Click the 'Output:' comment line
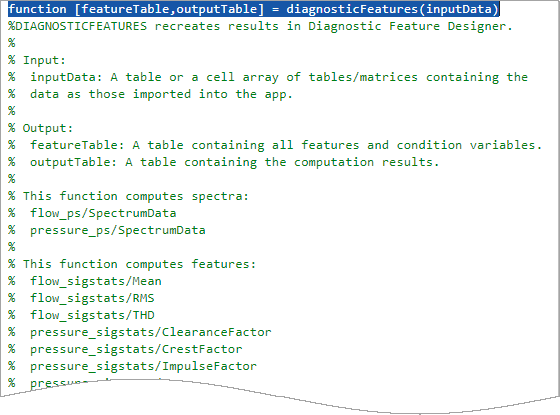This screenshot has width=560, height=415. click(41, 128)
